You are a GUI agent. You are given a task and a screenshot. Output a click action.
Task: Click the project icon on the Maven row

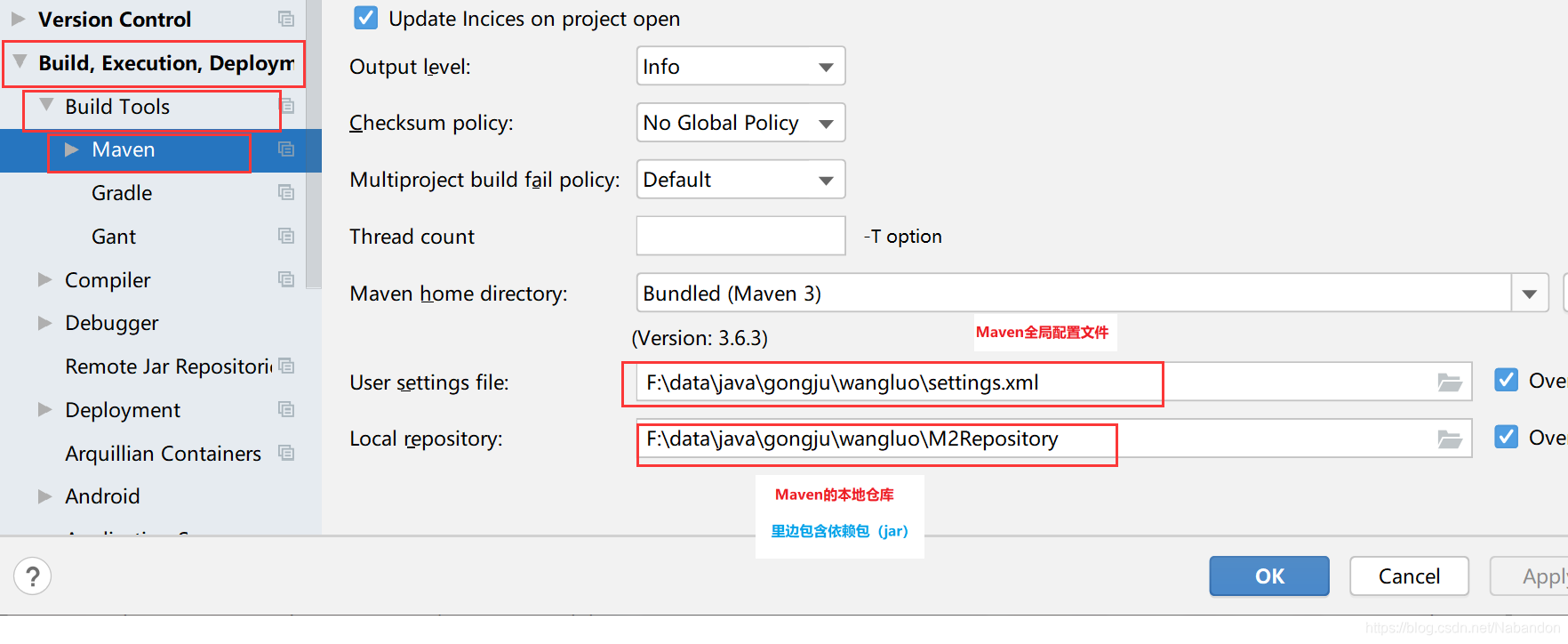coord(286,149)
